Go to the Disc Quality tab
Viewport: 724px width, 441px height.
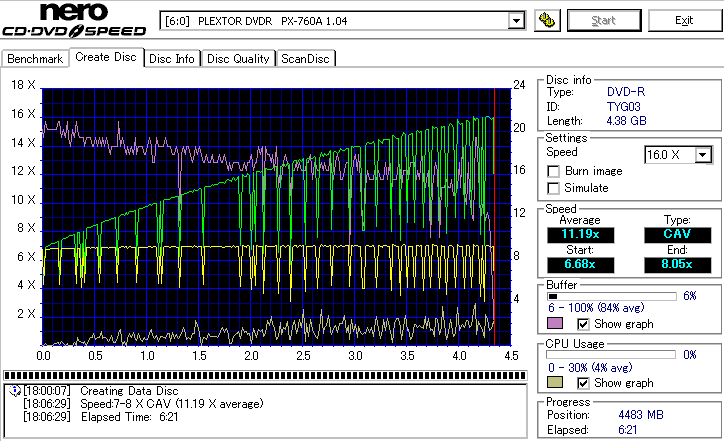tap(238, 59)
